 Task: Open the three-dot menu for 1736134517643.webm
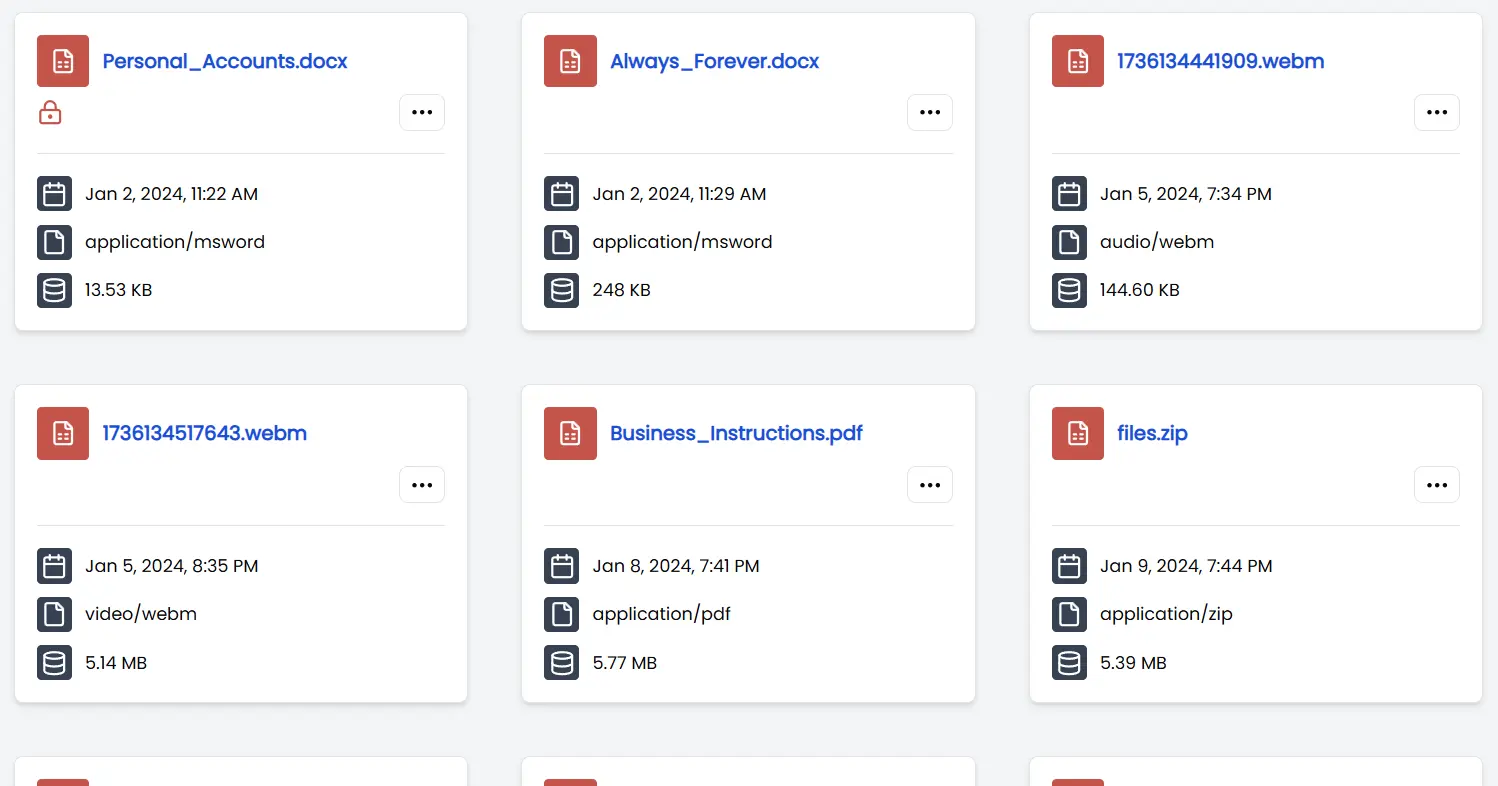(422, 484)
